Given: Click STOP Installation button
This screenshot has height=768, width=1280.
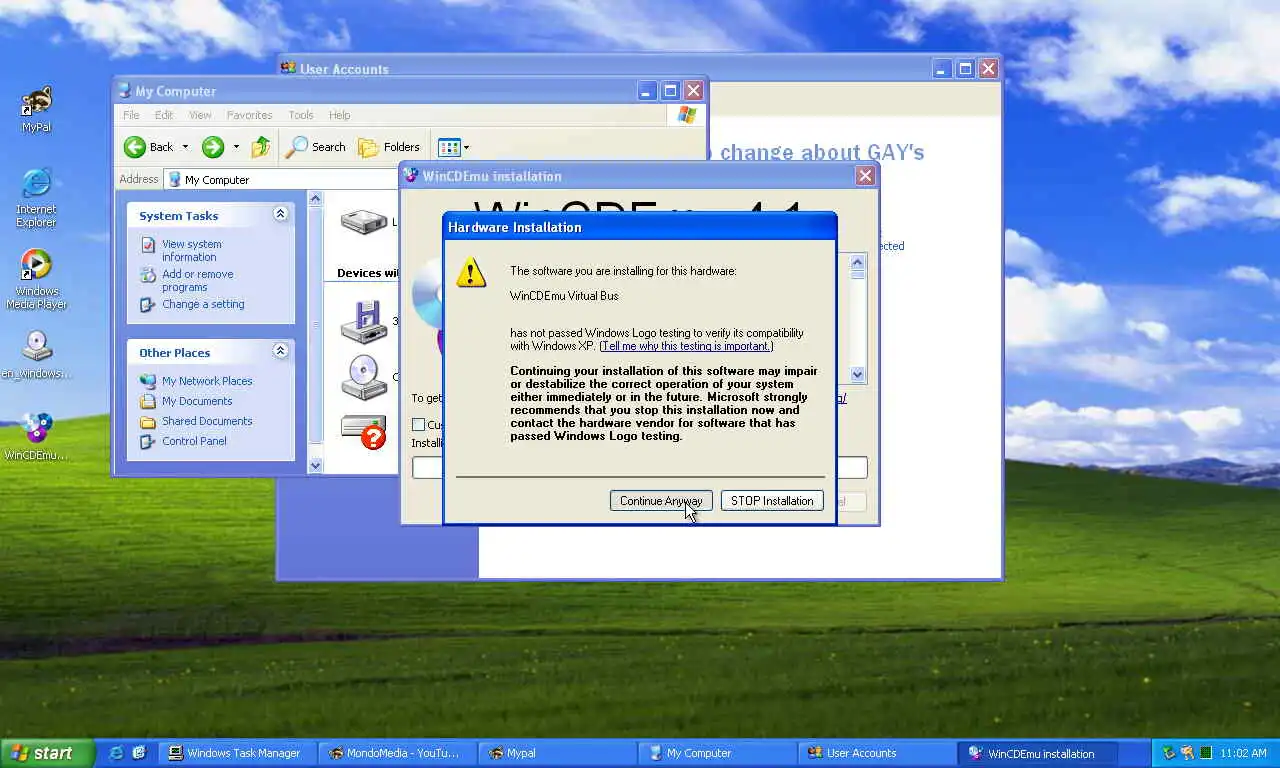Looking at the screenshot, I should (772, 501).
